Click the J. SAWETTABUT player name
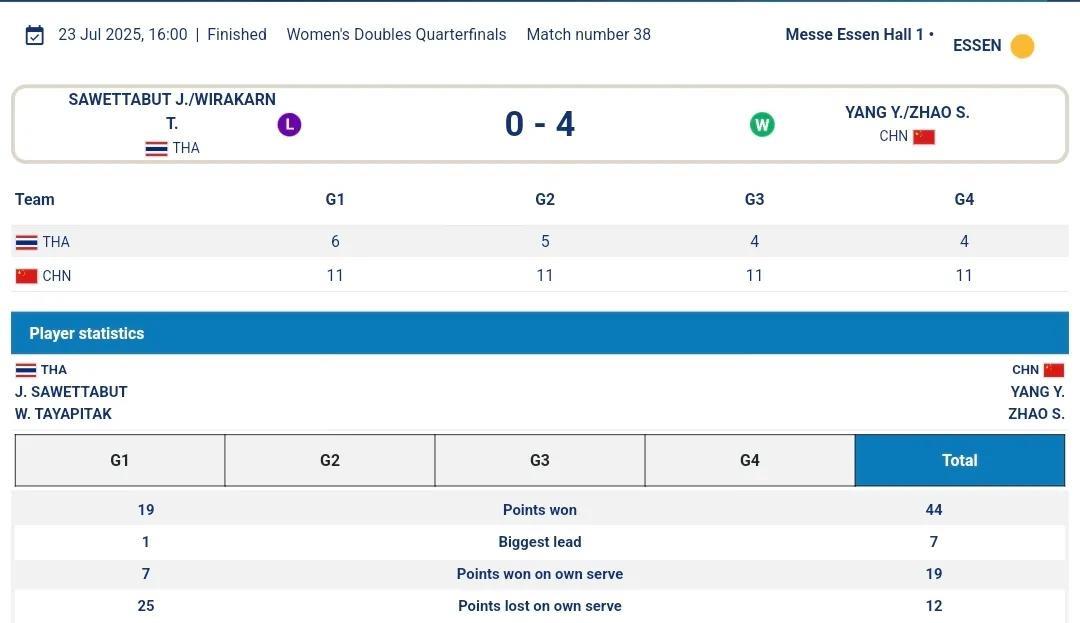1080x623 pixels. [x=71, y=392]
